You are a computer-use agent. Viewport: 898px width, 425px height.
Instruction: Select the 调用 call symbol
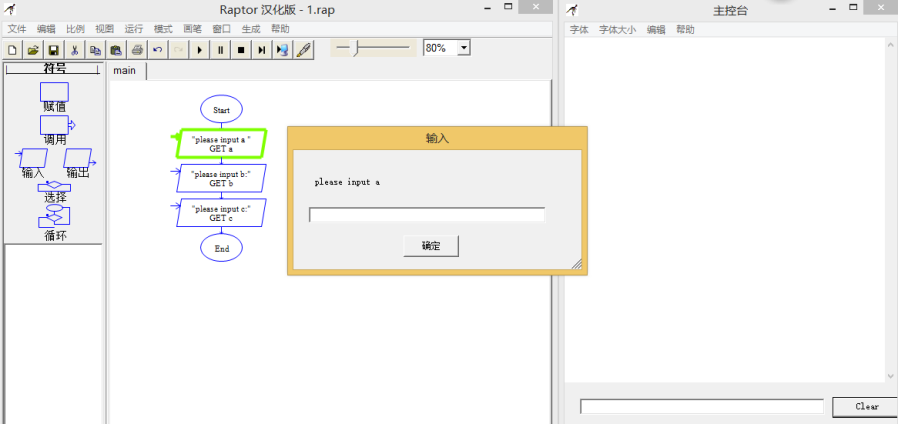coord(57,131)
